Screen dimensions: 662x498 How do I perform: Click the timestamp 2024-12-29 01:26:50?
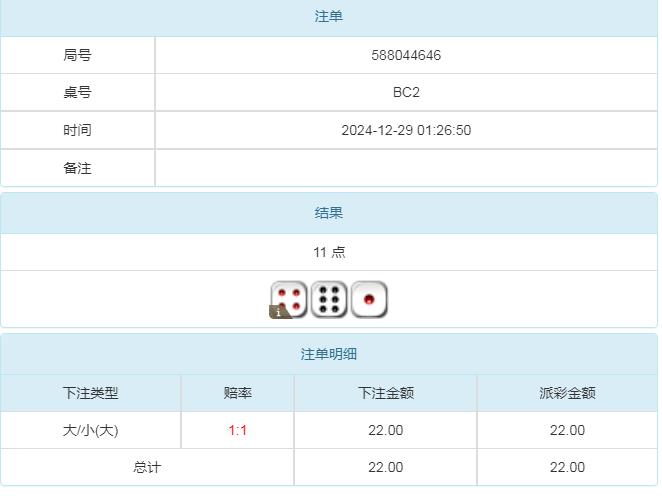tap(405, 130)
